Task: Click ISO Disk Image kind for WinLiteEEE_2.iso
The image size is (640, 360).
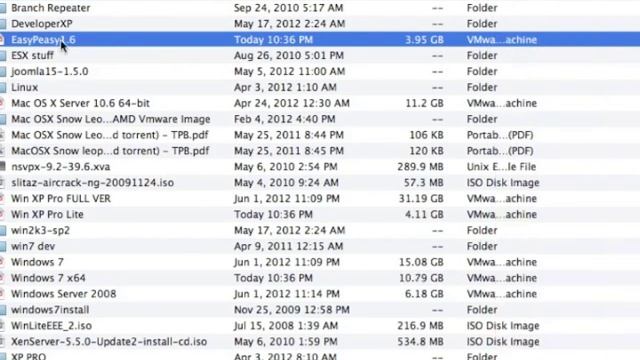Action: click(x=503, y=326)
